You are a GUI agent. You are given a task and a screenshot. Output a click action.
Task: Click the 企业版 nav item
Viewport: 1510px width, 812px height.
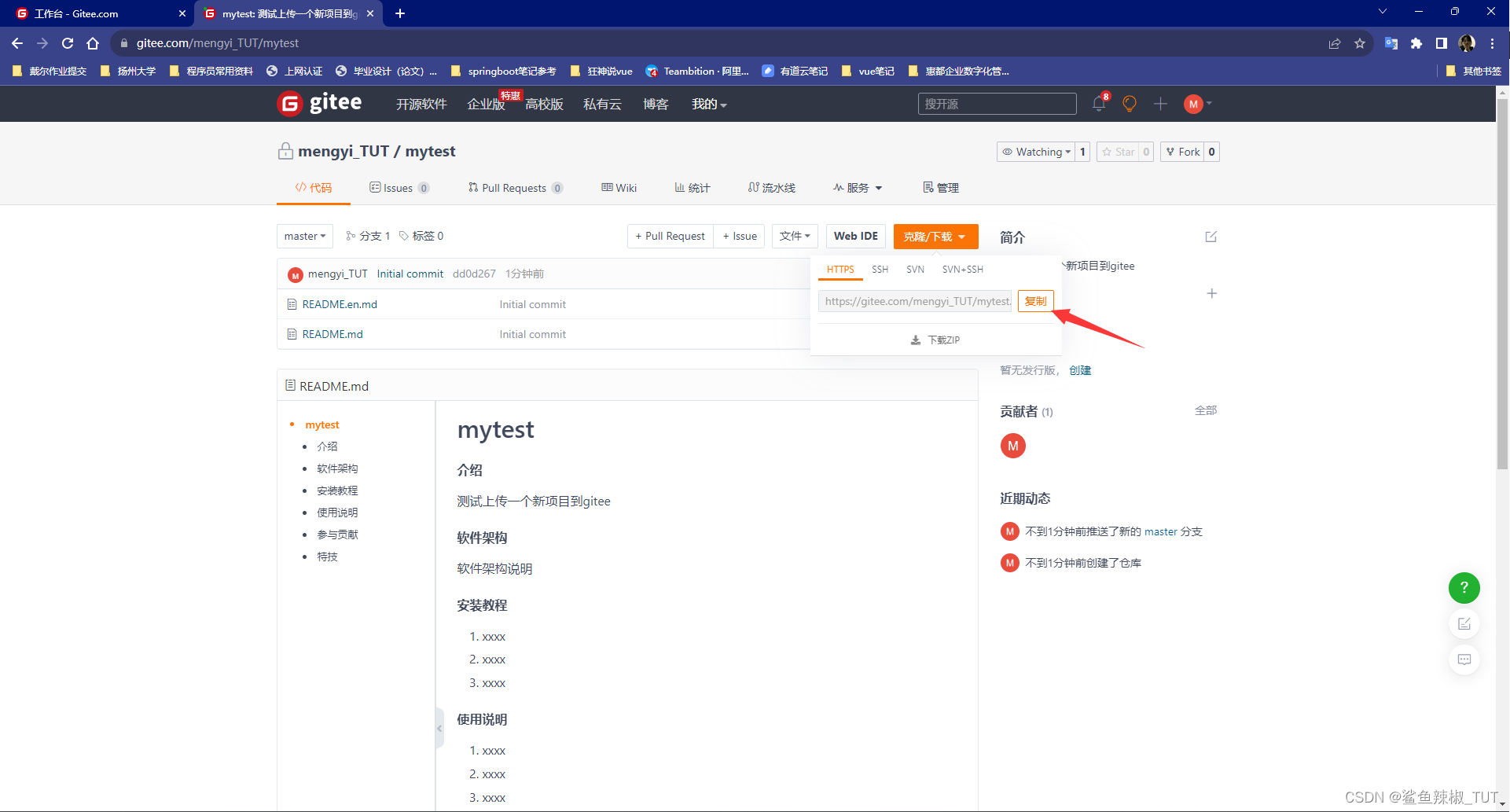pos(486,104)
